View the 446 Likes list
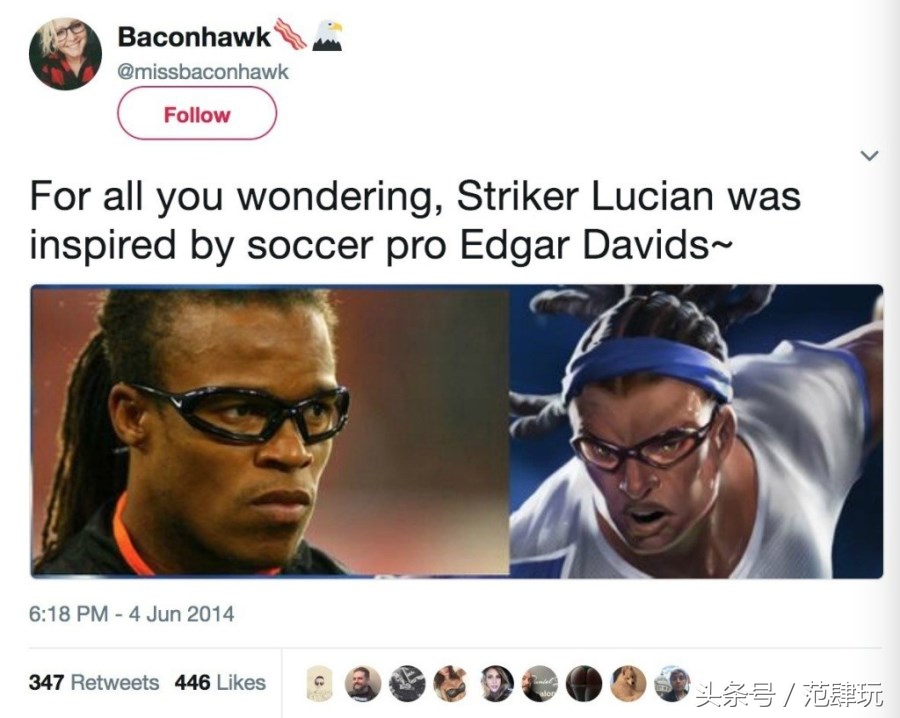Viewport: 900px width, 718px height. coord(220,682)
